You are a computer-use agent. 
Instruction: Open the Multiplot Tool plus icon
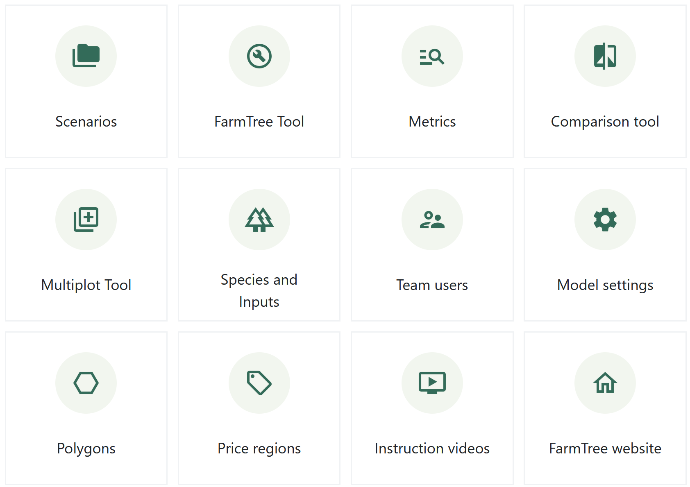click(86, 219)
